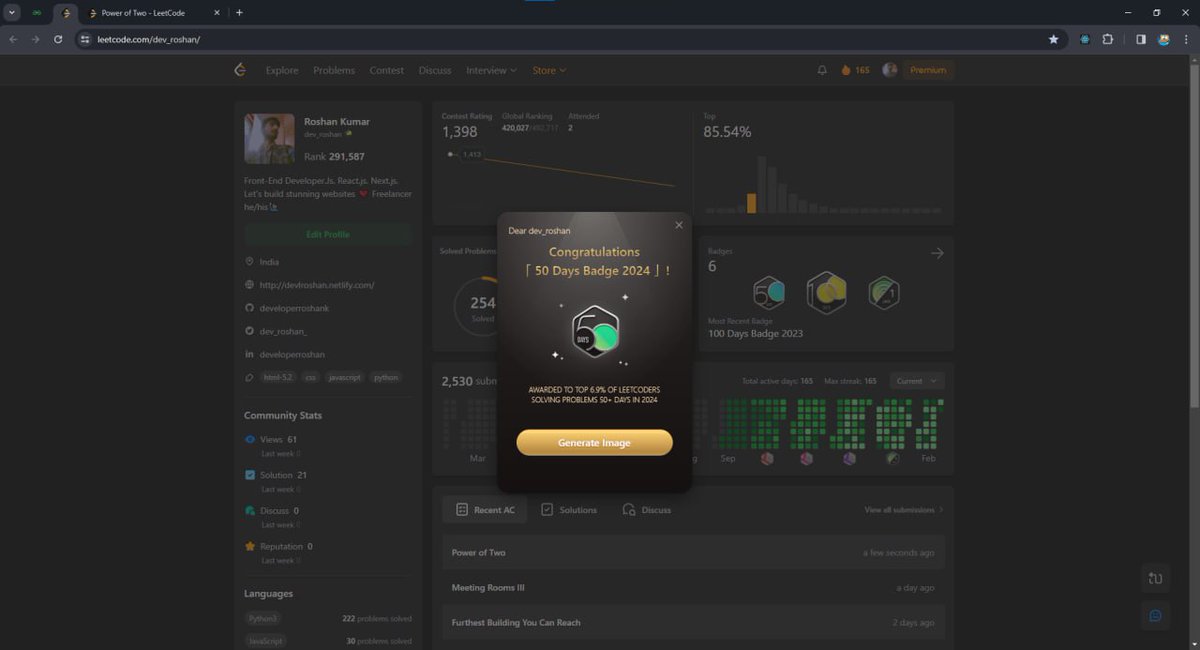
Task: Open the browser three-dot menu
Action: point(1186,39)
